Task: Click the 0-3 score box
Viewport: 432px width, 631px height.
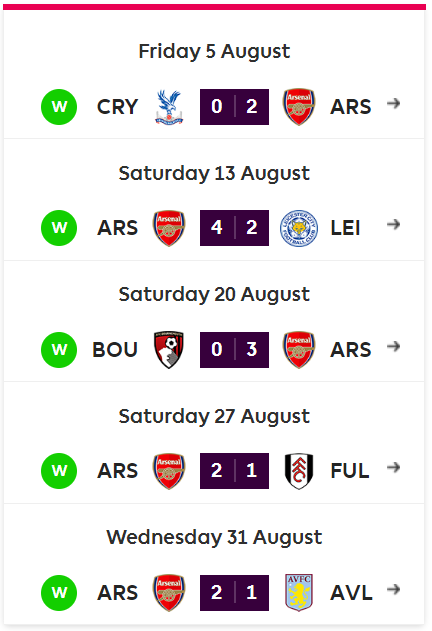Action: coord(234,350)
